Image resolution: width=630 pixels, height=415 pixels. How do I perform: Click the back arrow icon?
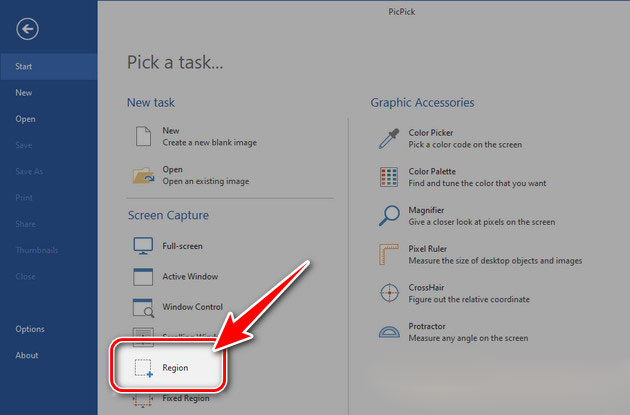[x=27, y=29]
